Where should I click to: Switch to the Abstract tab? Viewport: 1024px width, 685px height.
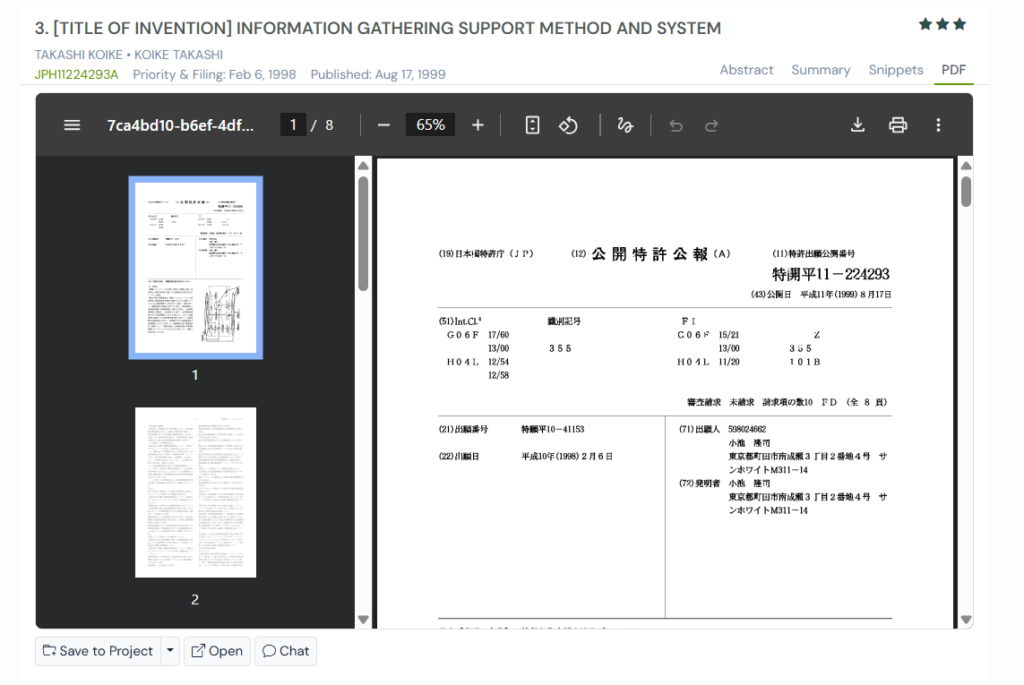click(x=746, y=70)
